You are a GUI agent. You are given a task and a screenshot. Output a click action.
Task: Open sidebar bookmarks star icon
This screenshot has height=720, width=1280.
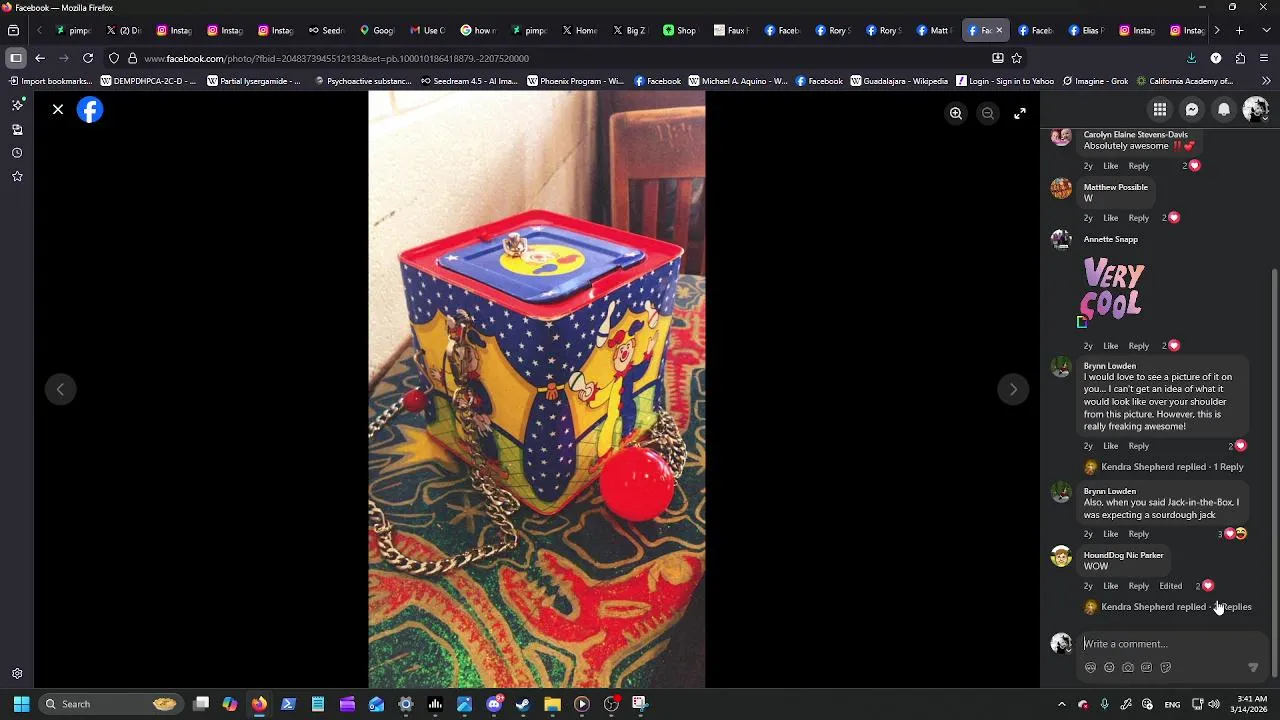click(x=17, y=177)
